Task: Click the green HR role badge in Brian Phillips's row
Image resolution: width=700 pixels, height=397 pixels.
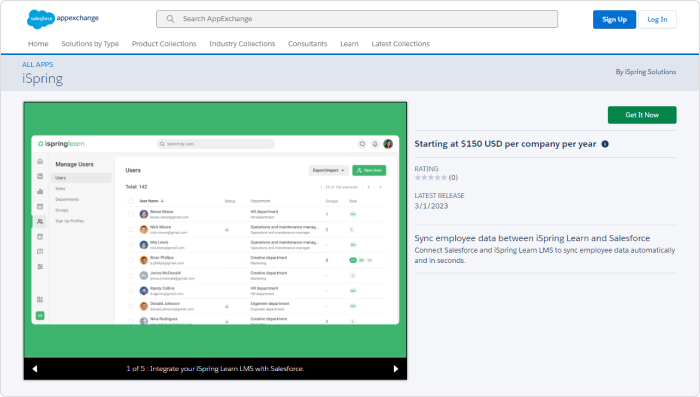Action: tap(353, 260)
